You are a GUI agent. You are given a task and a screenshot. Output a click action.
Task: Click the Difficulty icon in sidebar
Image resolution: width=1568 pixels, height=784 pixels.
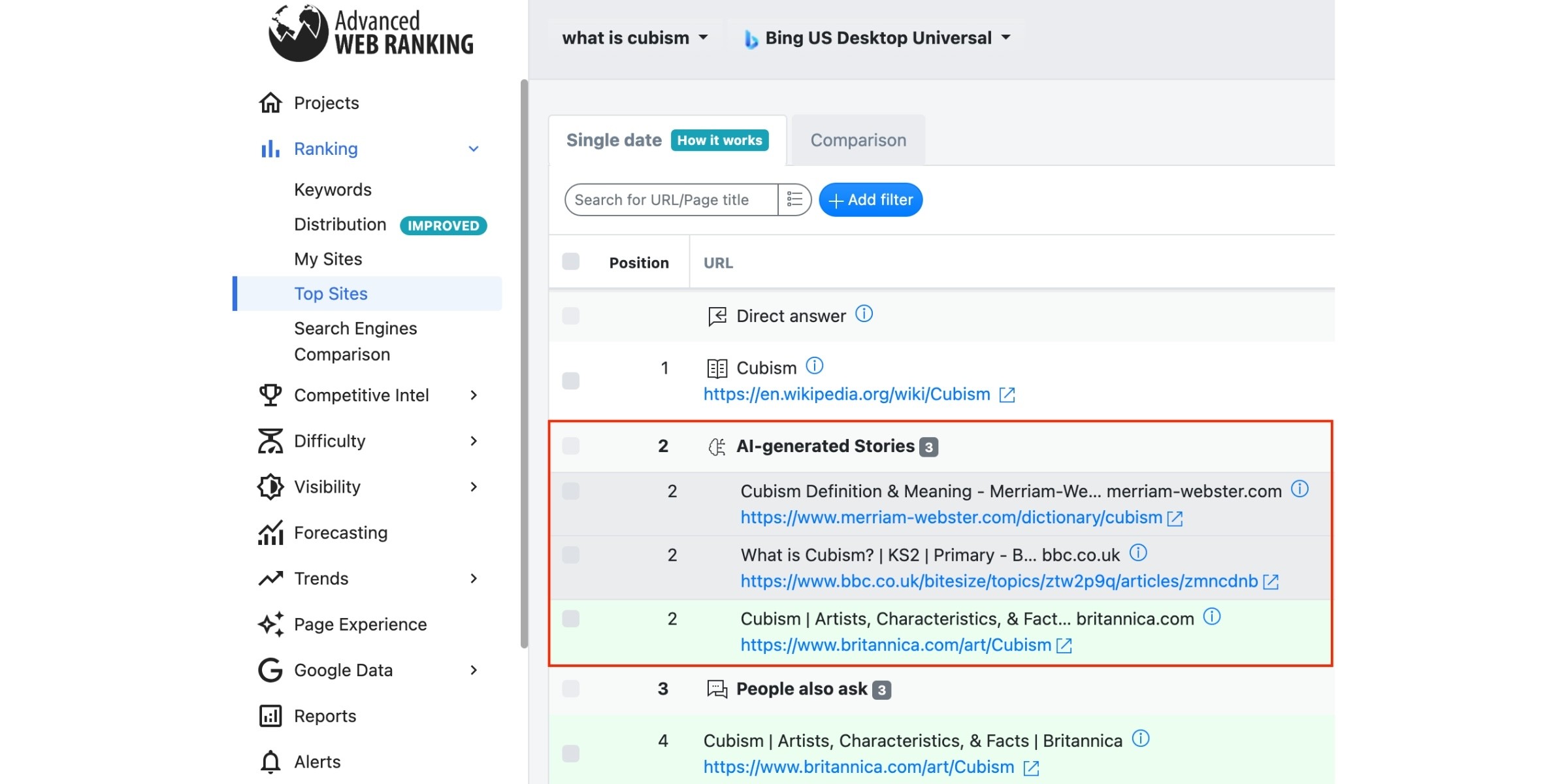pyautogui.click(x=270, y=441)
